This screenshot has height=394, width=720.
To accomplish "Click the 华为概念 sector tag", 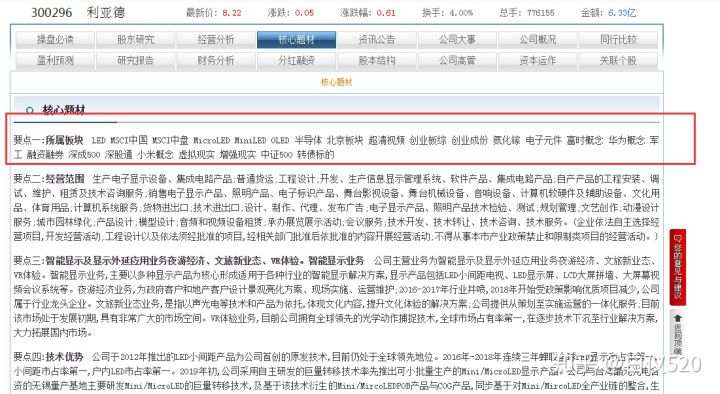I will pyautogui.click(x=626, y=140).
